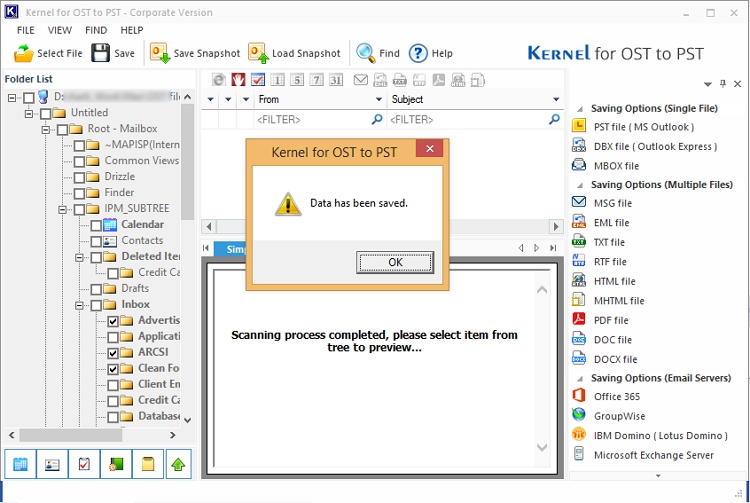The width and height of the screenshot is (750, 503).
Task: Tick the Calendar folder checkbox
Action: (x=96, y=226)
